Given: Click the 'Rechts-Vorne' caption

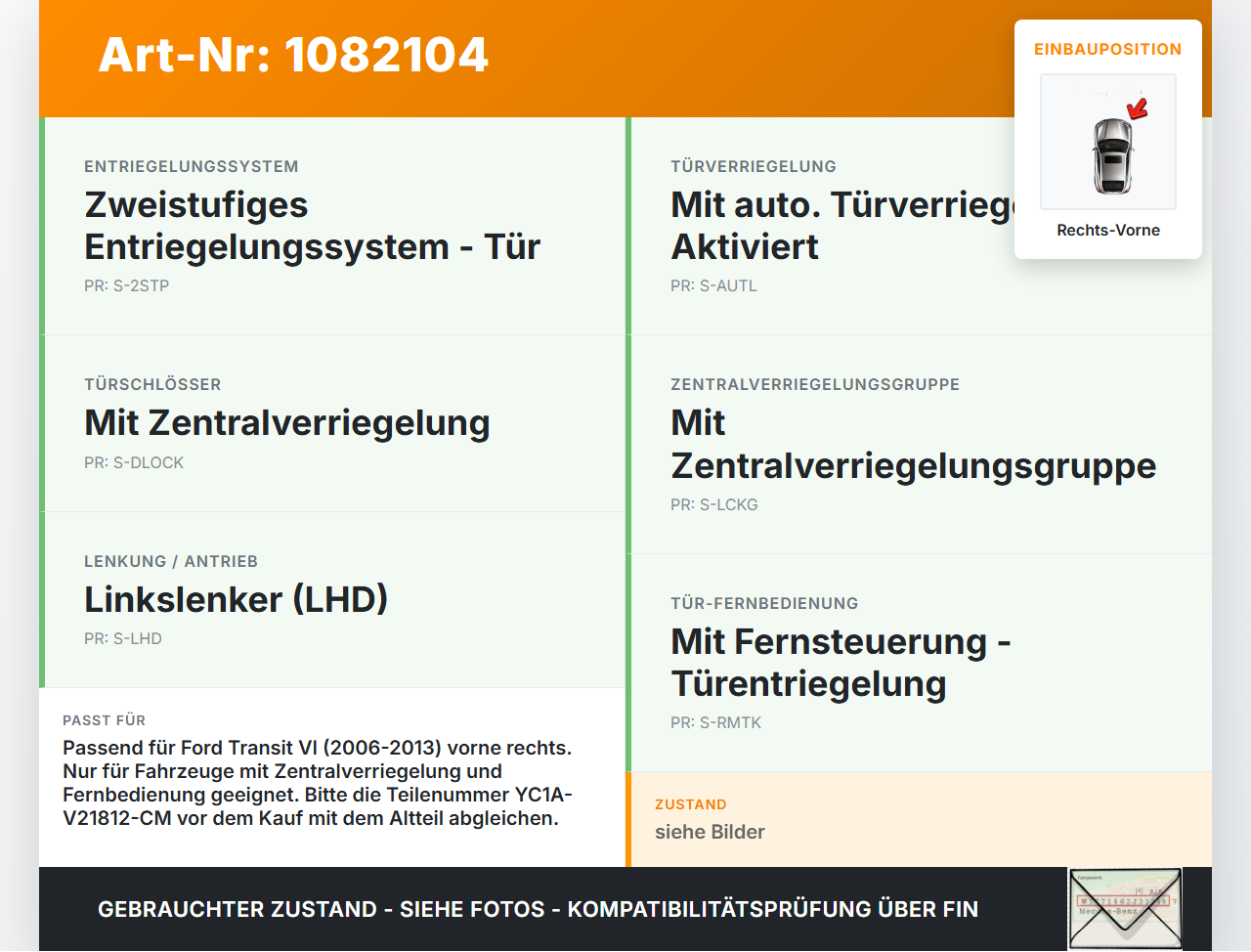Looking at the screenshot, I should [x=1108, y=230].
